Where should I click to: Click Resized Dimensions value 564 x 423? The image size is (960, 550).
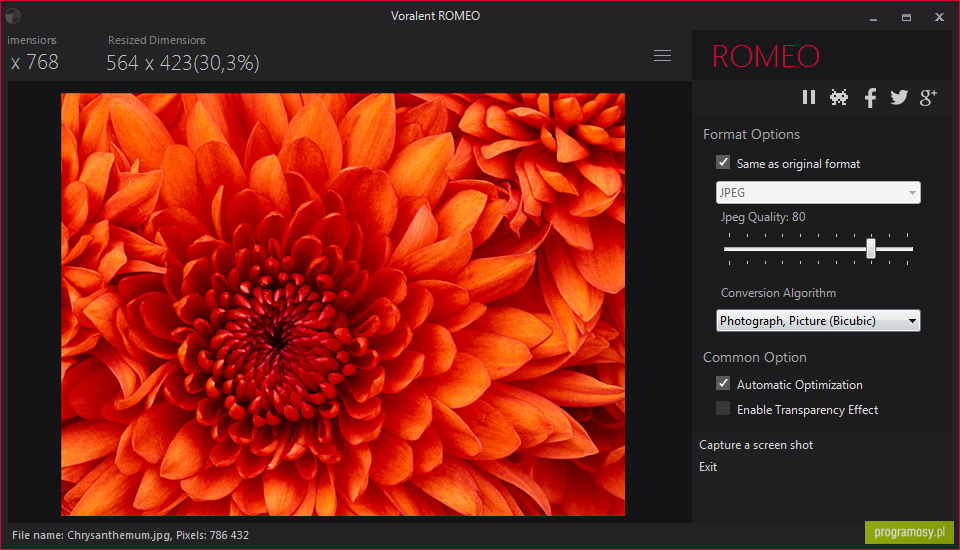[x=183, y=62]
